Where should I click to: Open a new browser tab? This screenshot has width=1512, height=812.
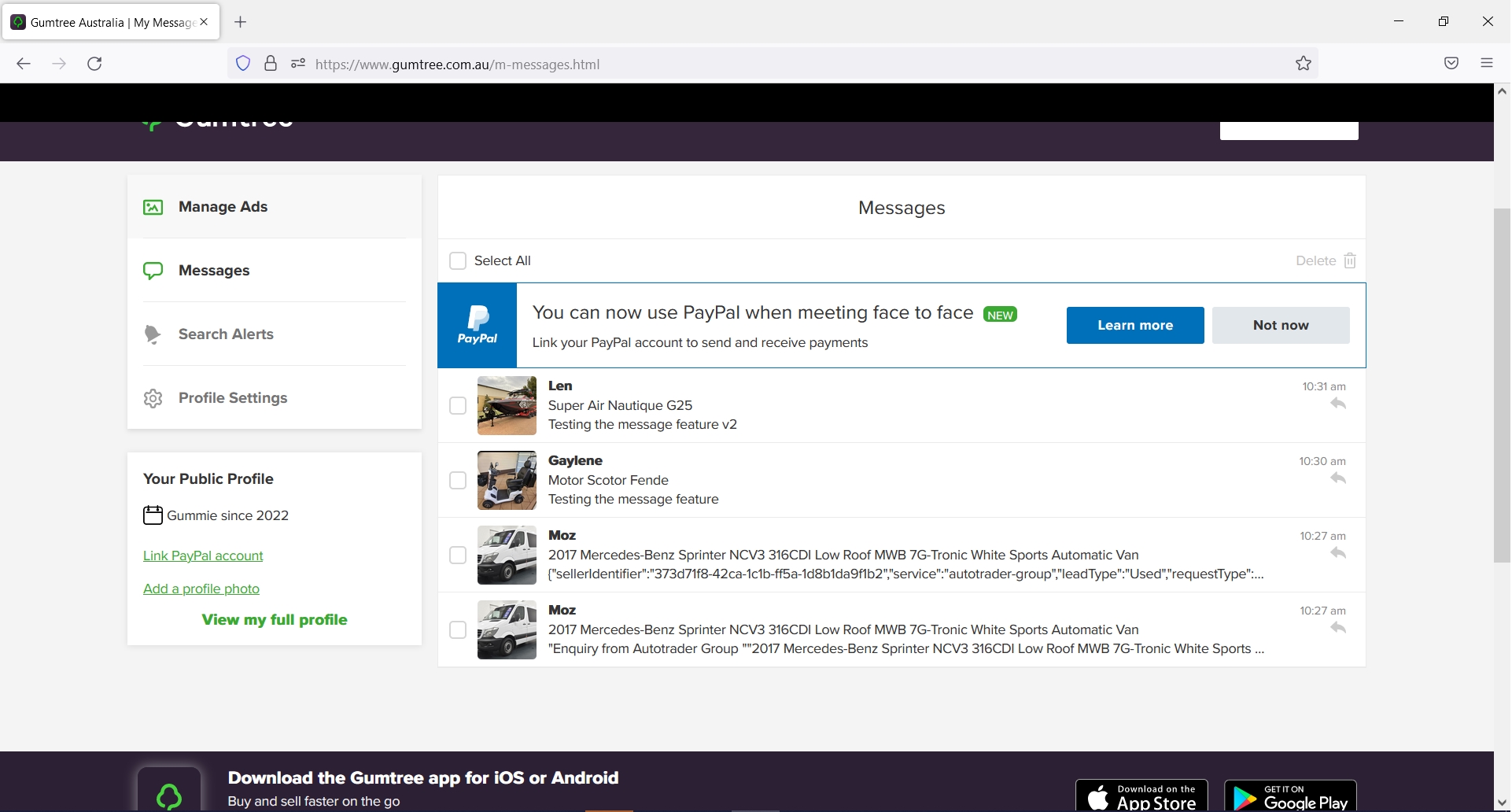(241, 22)
